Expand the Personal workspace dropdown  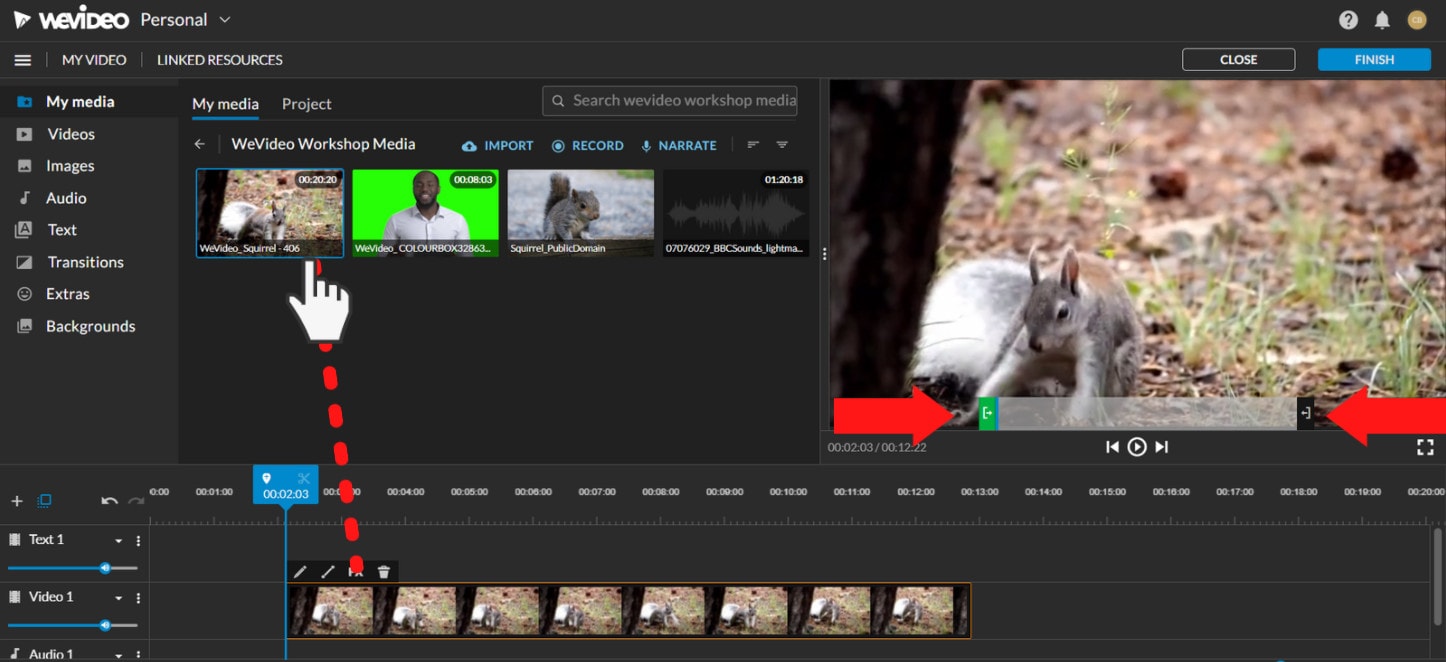[225, 20]
